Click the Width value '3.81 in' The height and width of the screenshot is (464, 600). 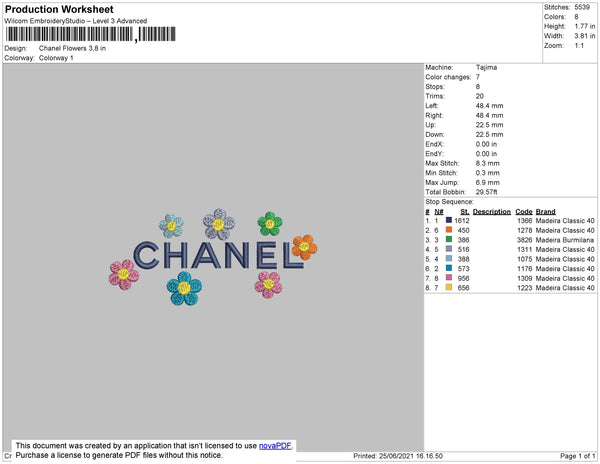click(585, 36)
